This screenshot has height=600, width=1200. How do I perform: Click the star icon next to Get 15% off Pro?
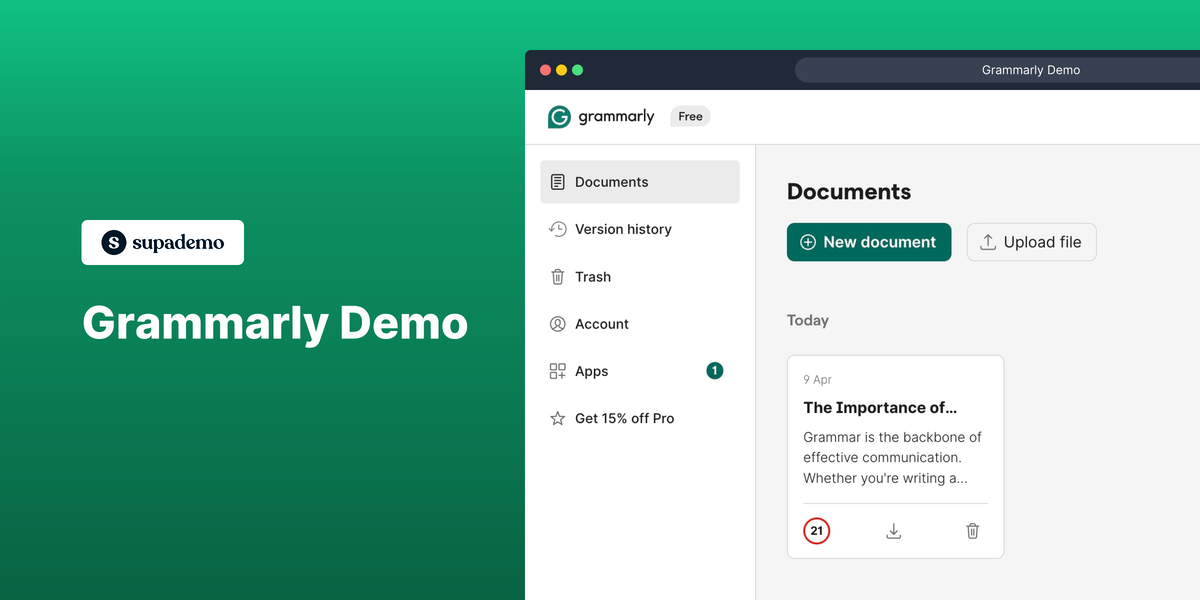[x=557, y=418]
